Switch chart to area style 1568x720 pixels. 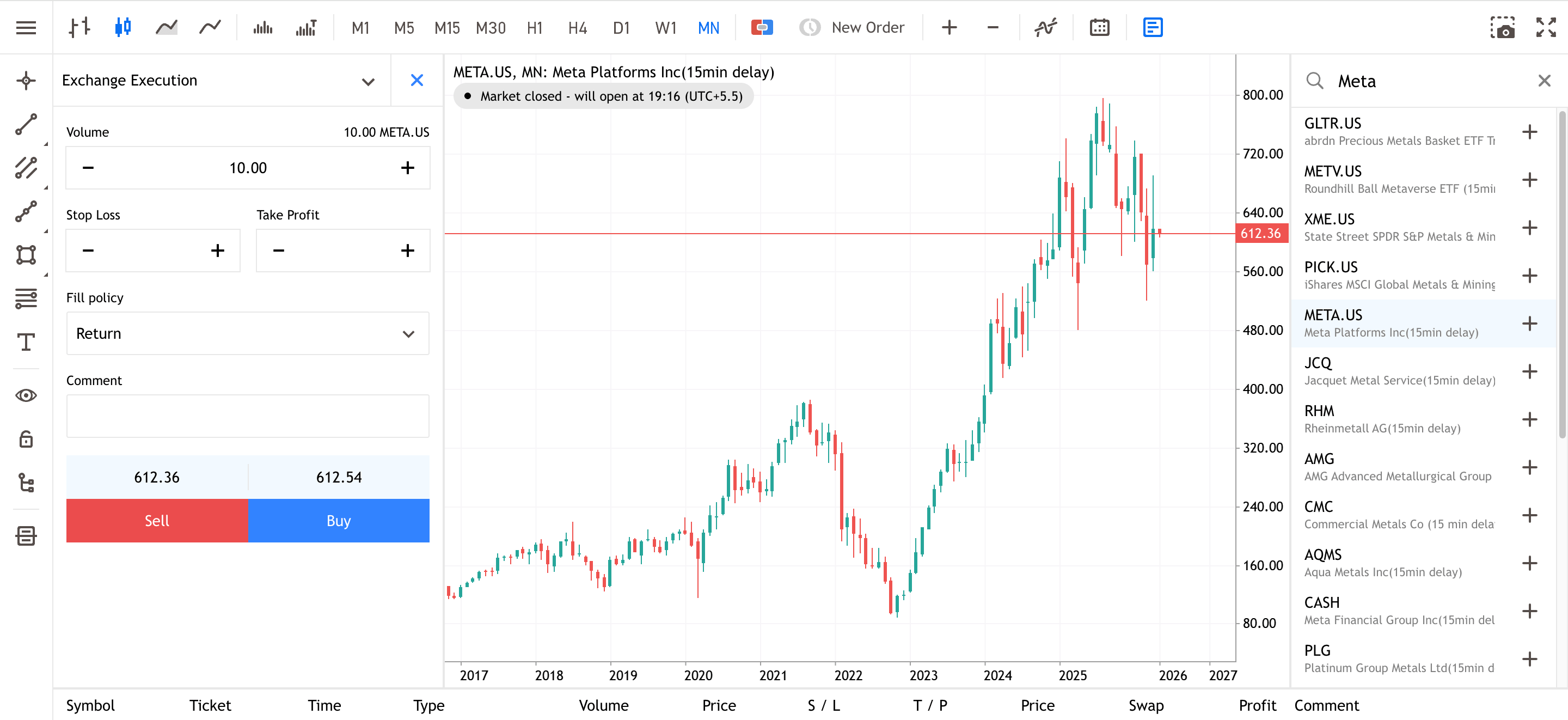coord(166,27)
